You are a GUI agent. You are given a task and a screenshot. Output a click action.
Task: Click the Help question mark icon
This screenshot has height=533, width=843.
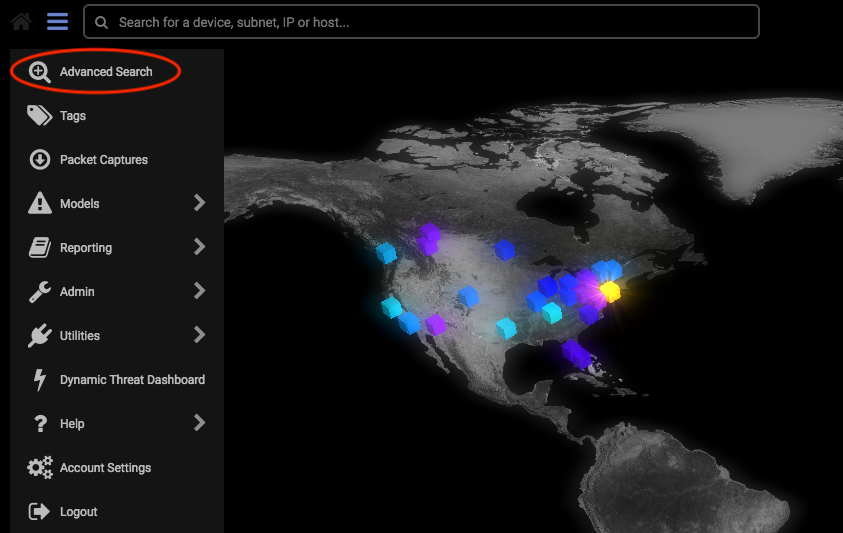pyautogui.click(x=40, y=424)
